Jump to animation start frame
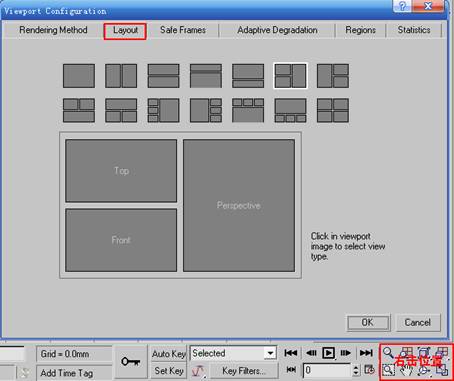 291,353
